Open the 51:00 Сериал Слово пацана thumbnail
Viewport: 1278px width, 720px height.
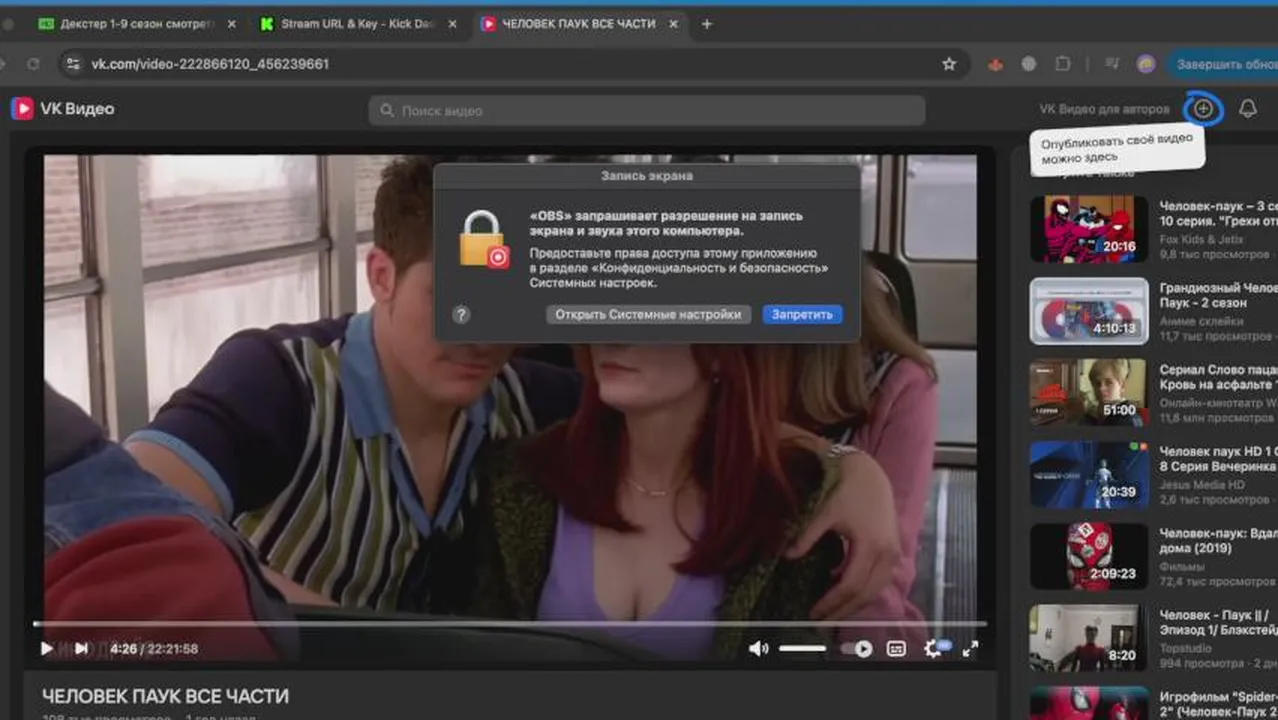(1089, 393)
